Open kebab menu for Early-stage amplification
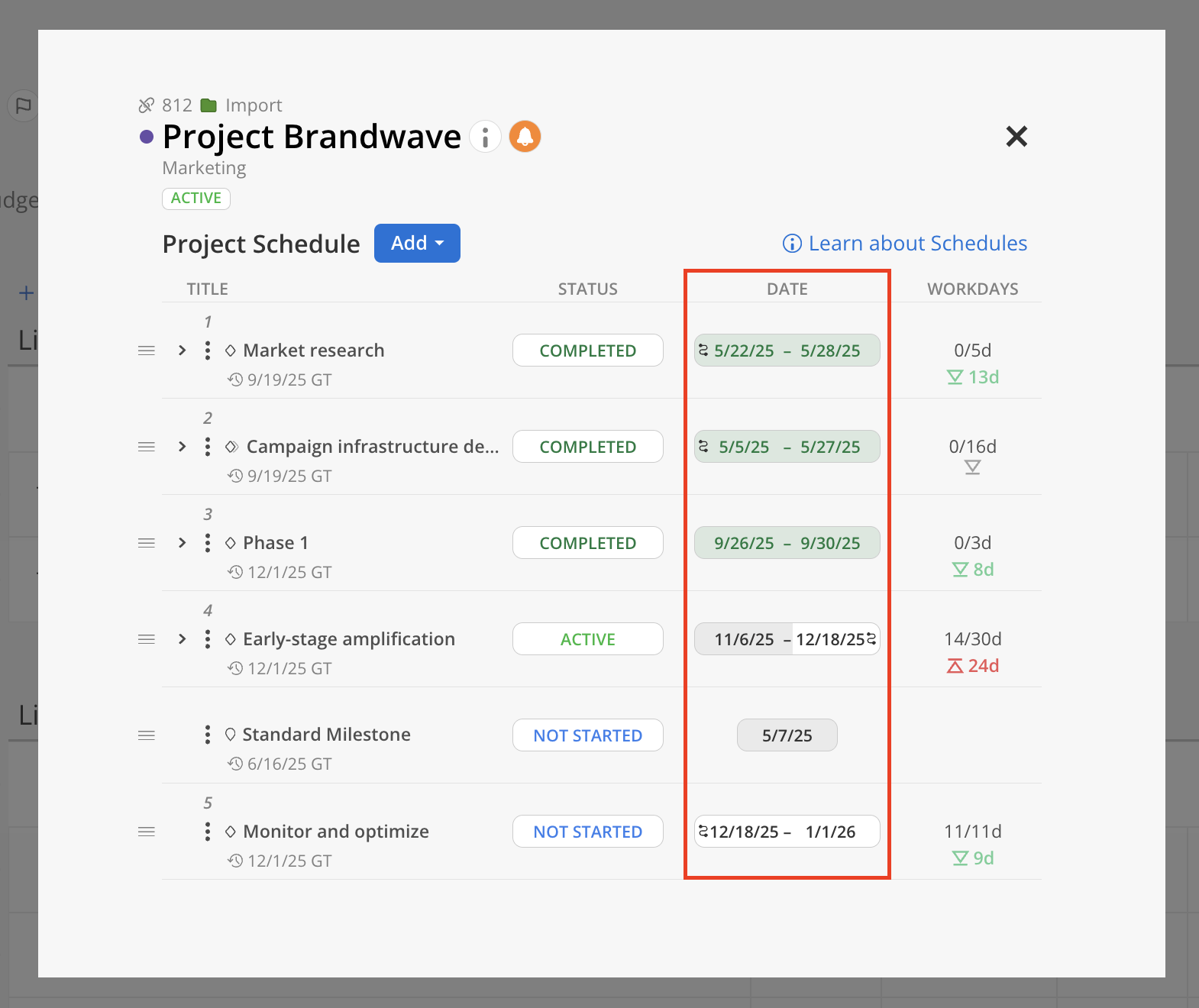Screen dimensions: 1199x1008 (x=208, y=639)
